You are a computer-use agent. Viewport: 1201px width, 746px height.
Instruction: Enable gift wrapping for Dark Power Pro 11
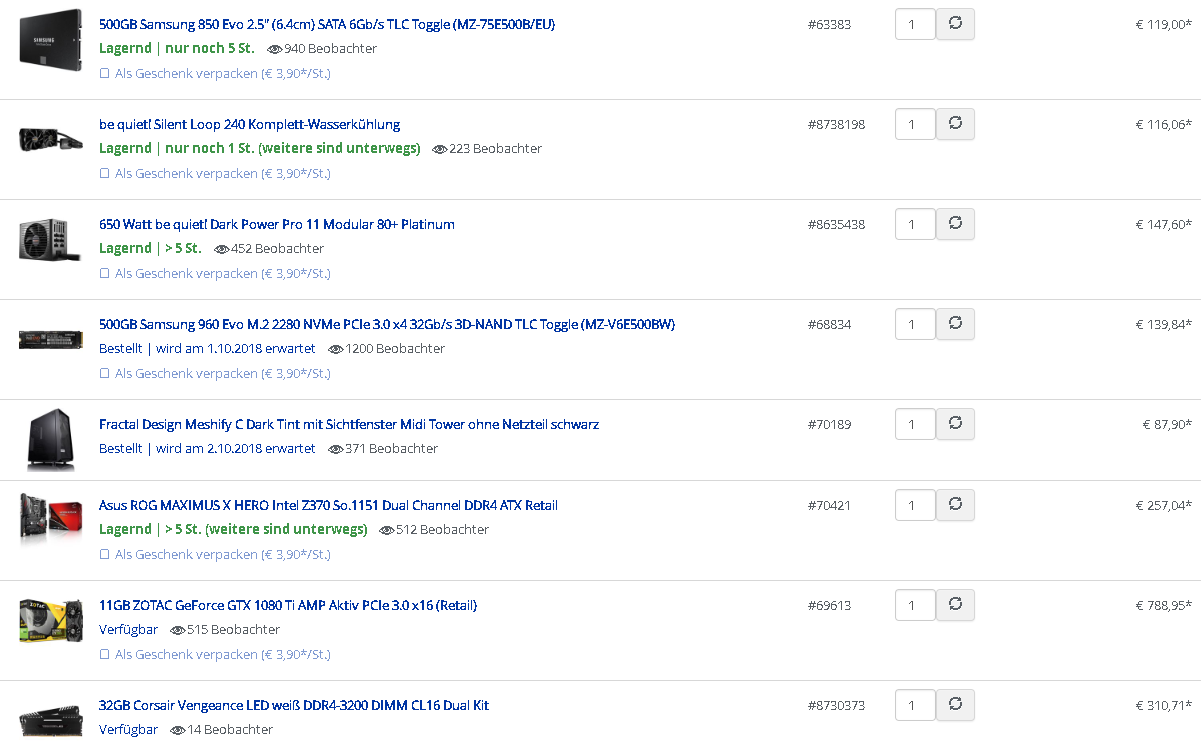point(104,273)
